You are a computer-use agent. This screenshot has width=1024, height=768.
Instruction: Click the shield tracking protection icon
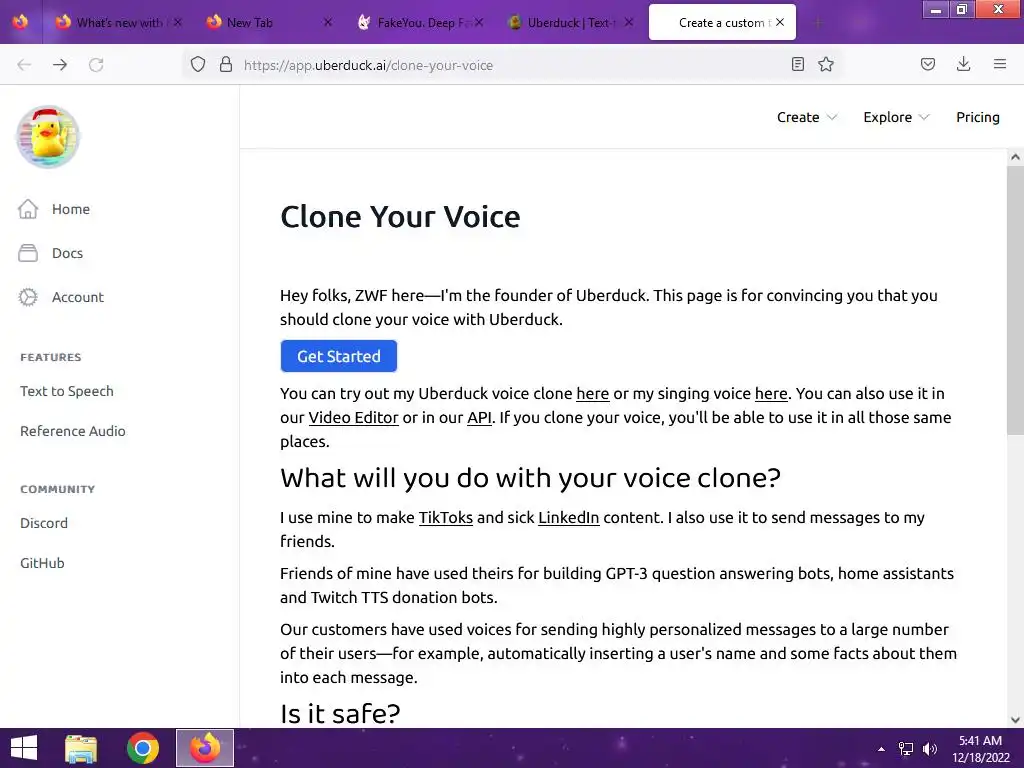(198, 65)
